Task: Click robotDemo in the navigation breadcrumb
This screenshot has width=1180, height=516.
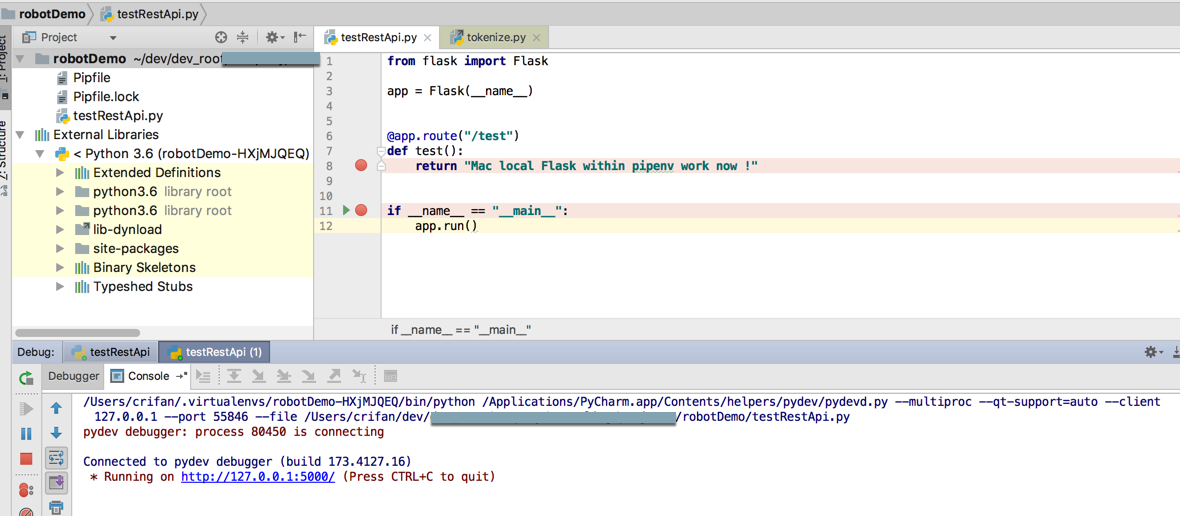Action: click(x=44, y=14)
